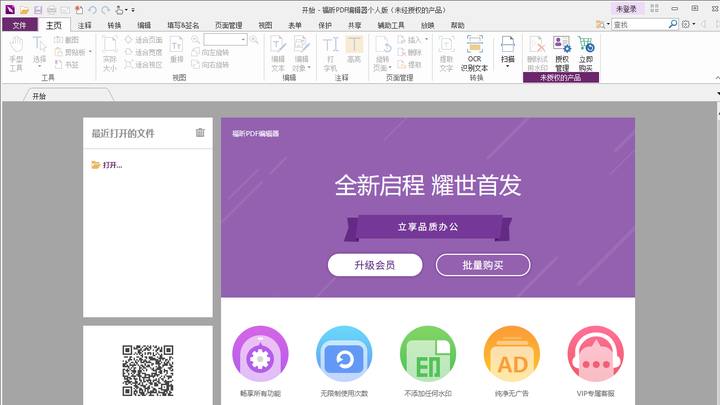Choose 适合页面 fit page
Image resolution: width=720 pixels, height=405 pixels.
point(143,40)
